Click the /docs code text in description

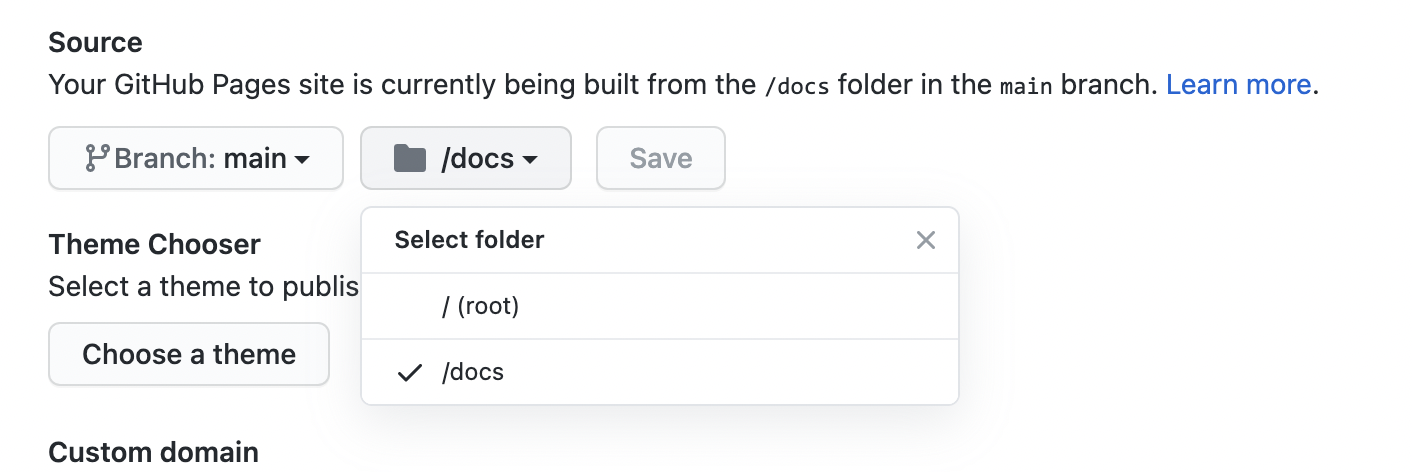[796, 86]
